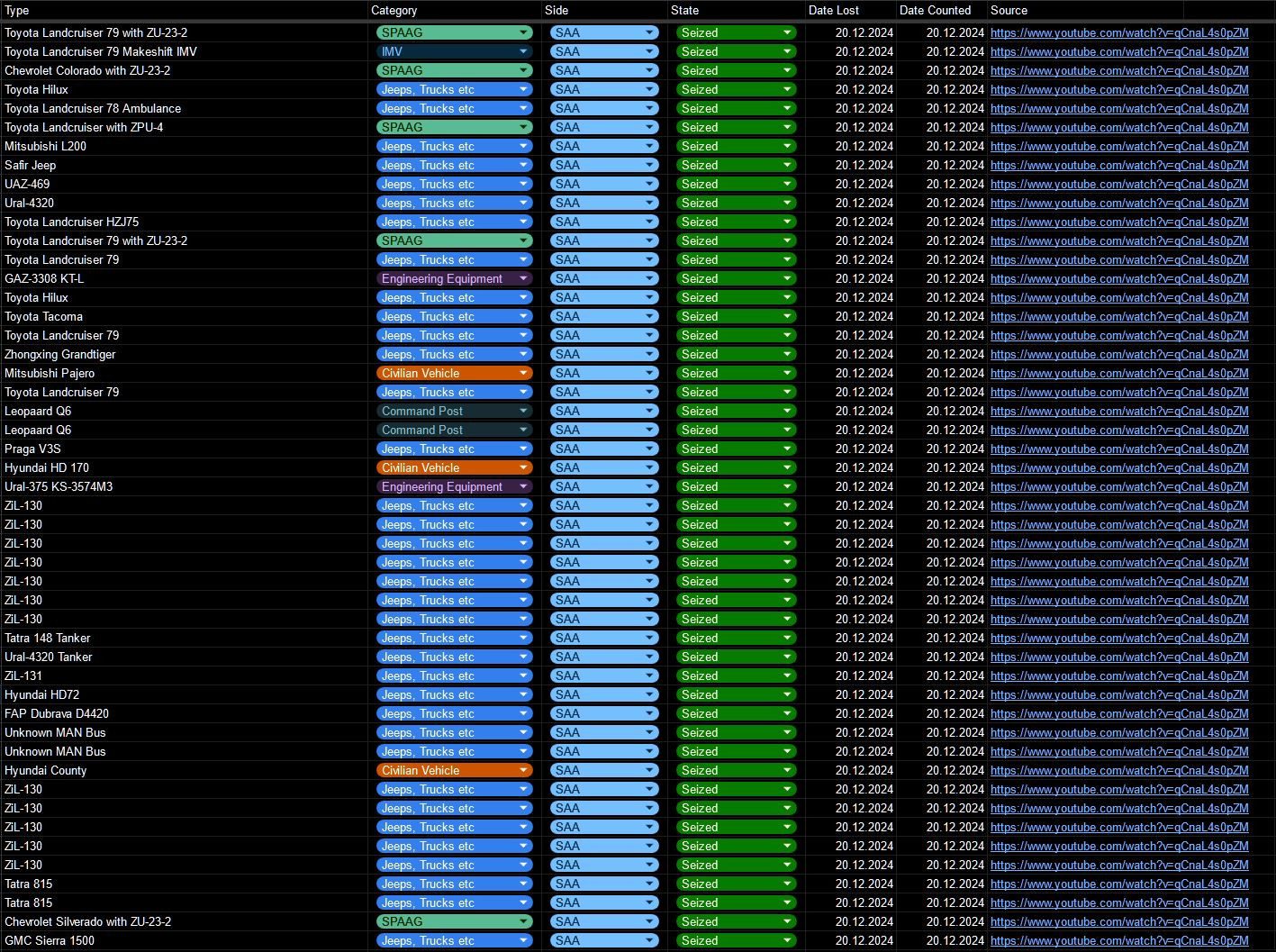Open YouTube source link for UAZ-469
1276x952 pixels.
click(1119, 184)
